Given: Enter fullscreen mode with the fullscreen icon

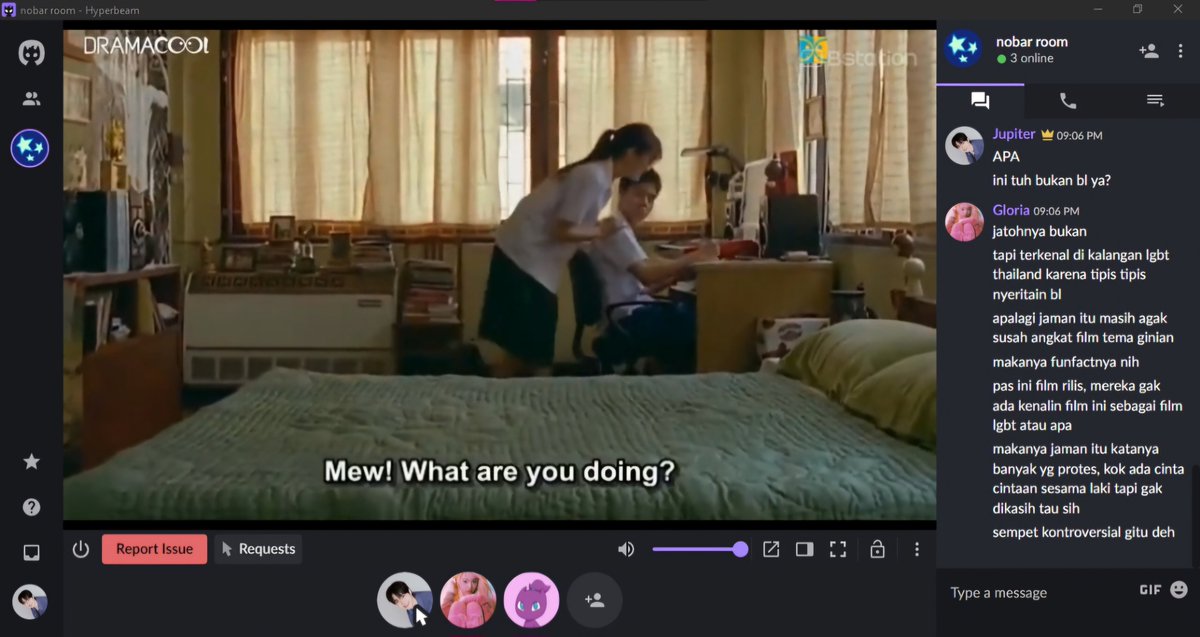Looking at the screenshot, I should point(838,549).
